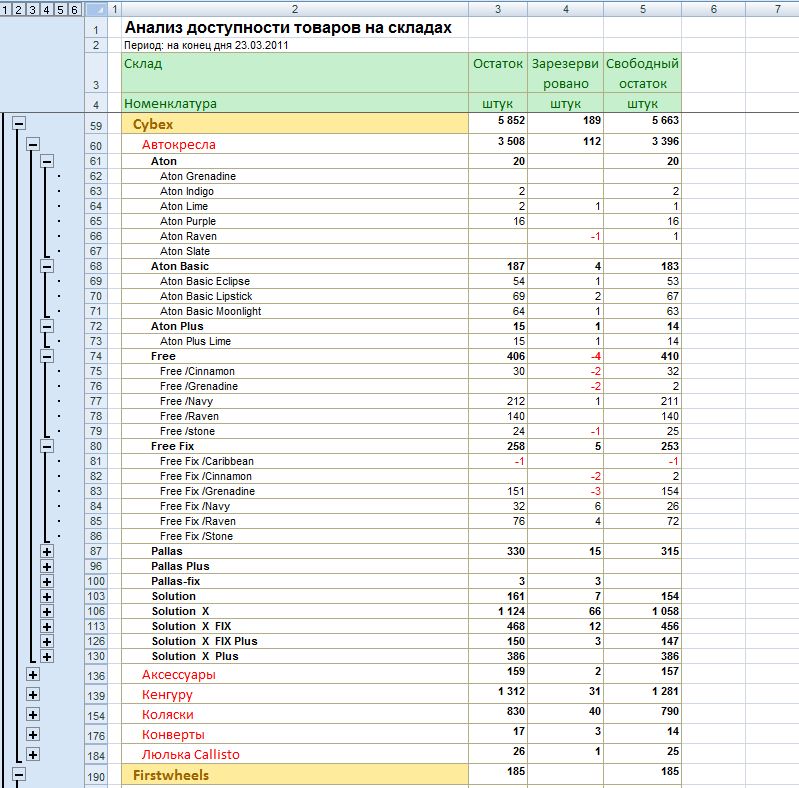This screenshot has height=788, width=799.
Task: Select the Aton Purple cell
Action: [295, 221]
